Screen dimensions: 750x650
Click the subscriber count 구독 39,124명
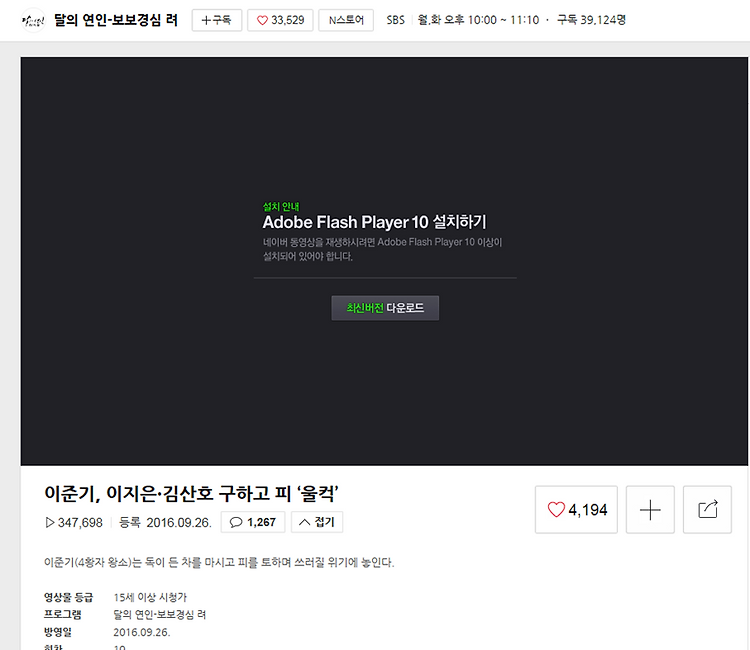tap(592, 20)
